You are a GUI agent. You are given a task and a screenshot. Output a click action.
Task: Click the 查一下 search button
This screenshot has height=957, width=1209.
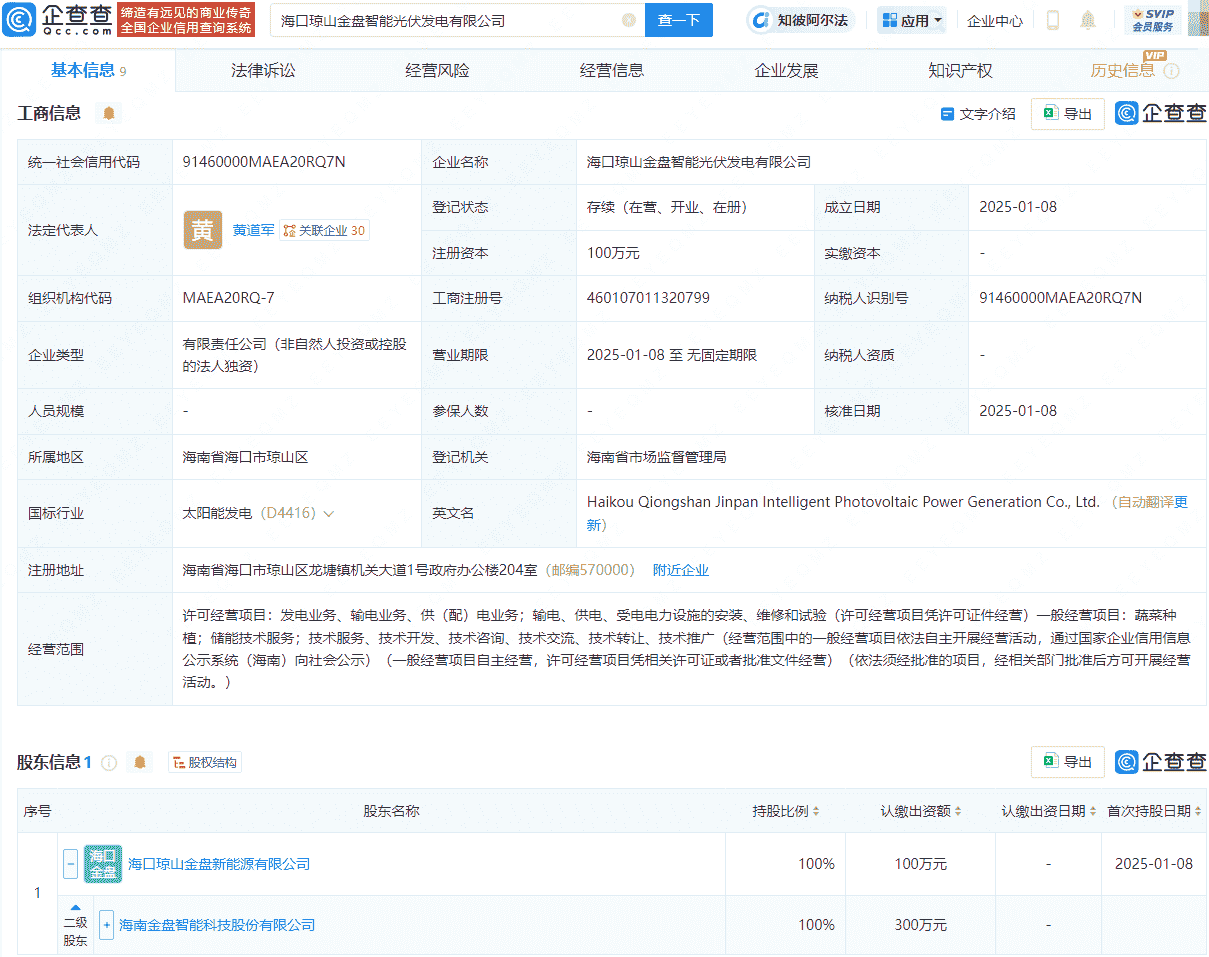pyautogui.click(x=679, y=20)
